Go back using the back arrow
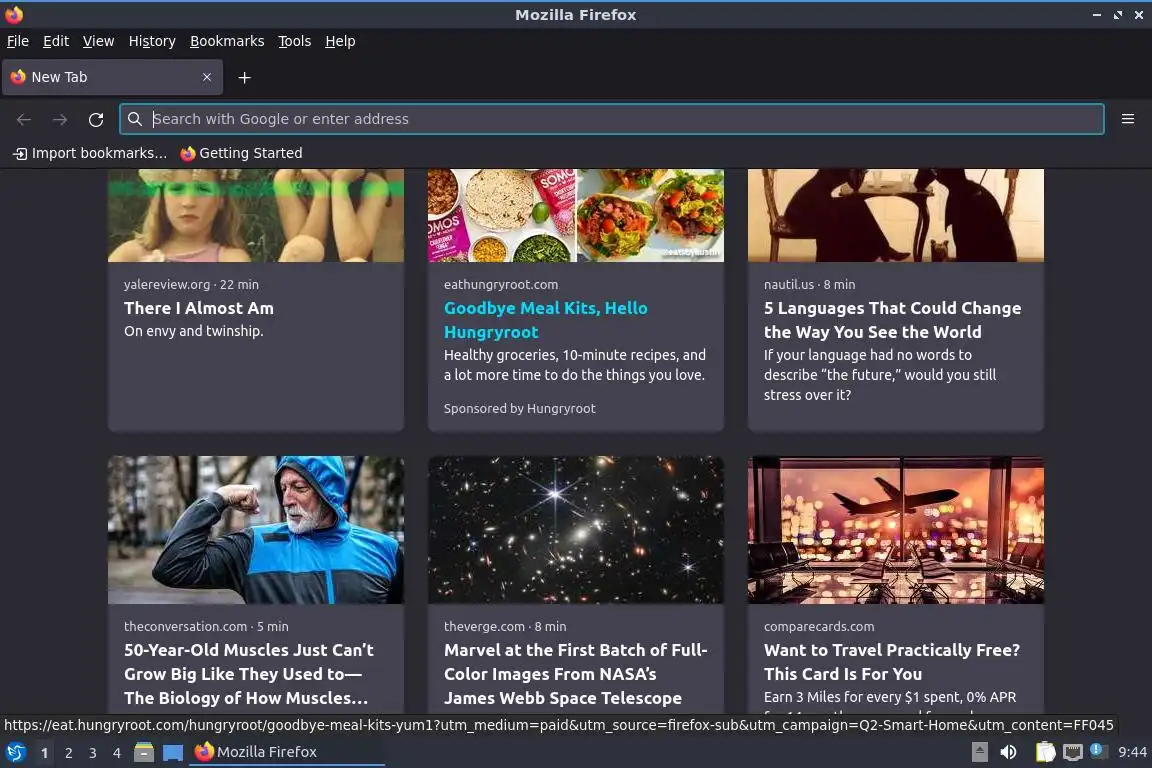Viewport: 1152px width, 768px height. pyautogui.click(x=24, y=119)
